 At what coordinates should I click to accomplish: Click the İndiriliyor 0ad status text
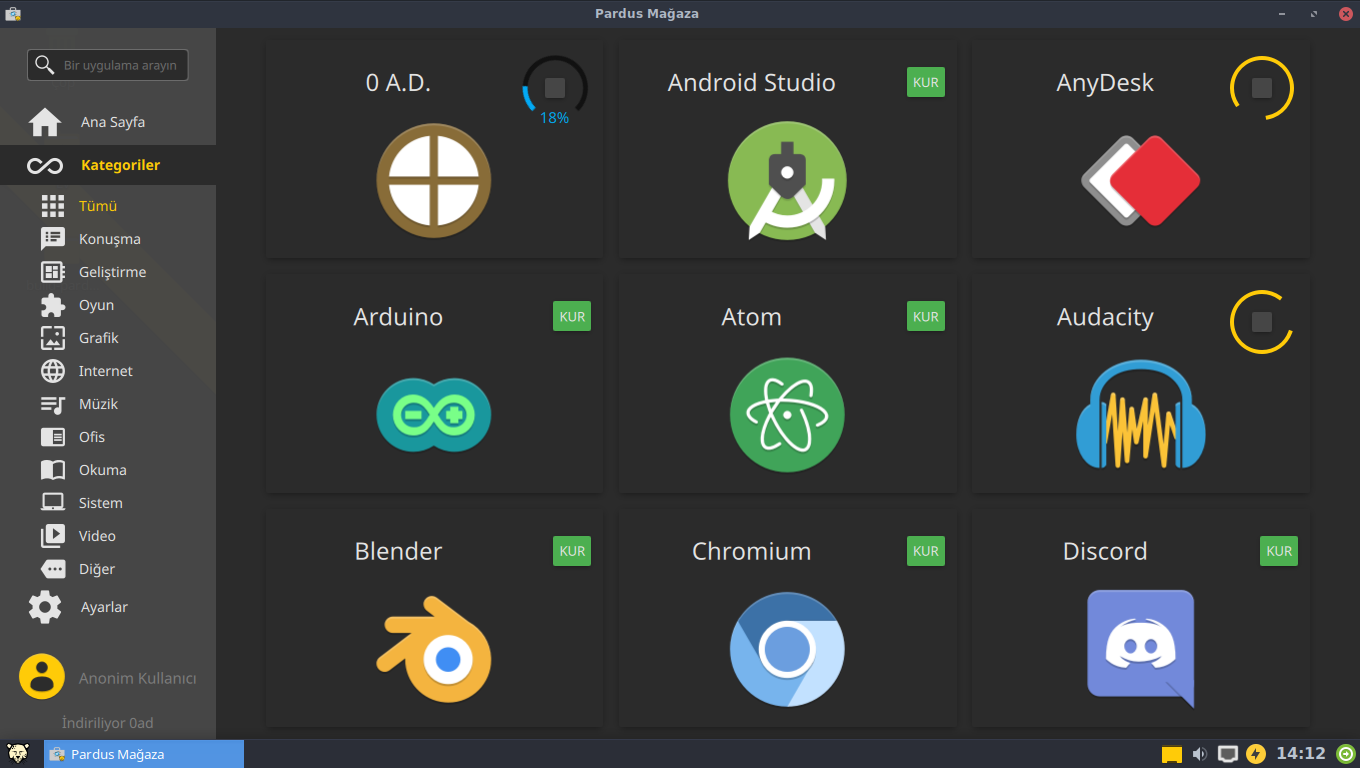click(108, 722)
